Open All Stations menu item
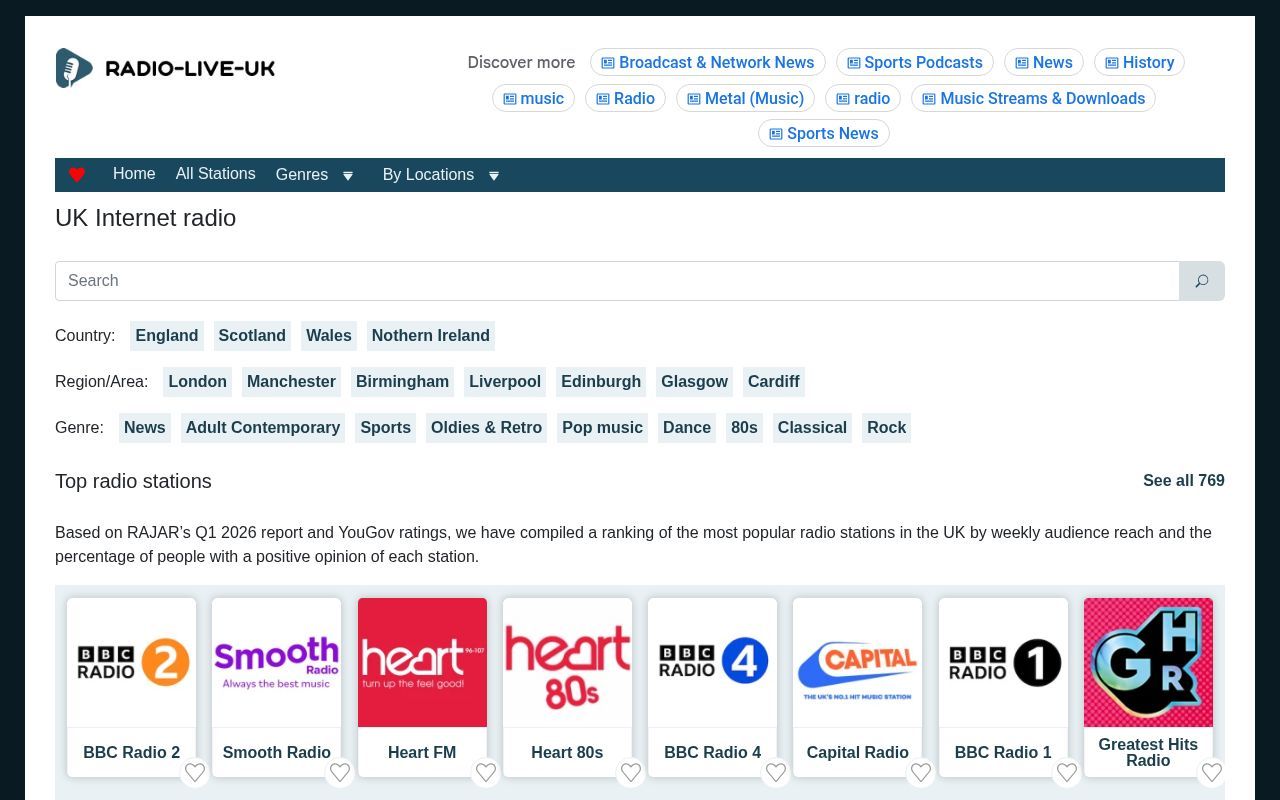 click(x=216, y=174)
